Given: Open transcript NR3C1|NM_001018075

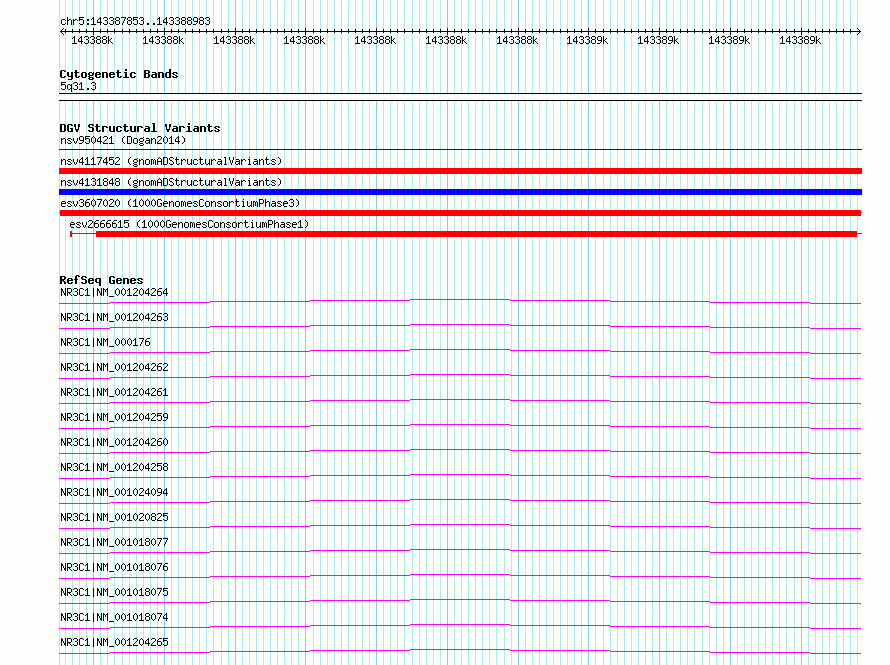Looking at the screenshot, I should pos(114,592).
